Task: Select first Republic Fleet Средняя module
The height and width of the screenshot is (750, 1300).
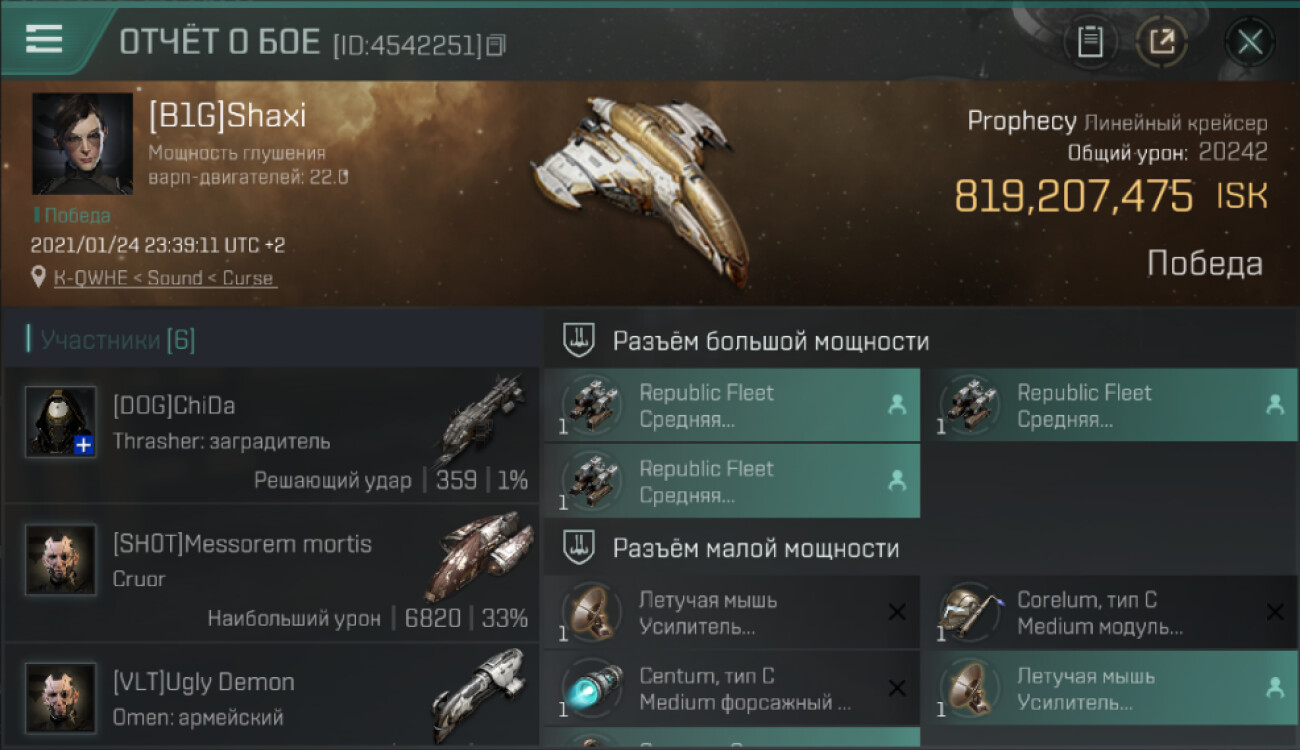Action: 732,405
